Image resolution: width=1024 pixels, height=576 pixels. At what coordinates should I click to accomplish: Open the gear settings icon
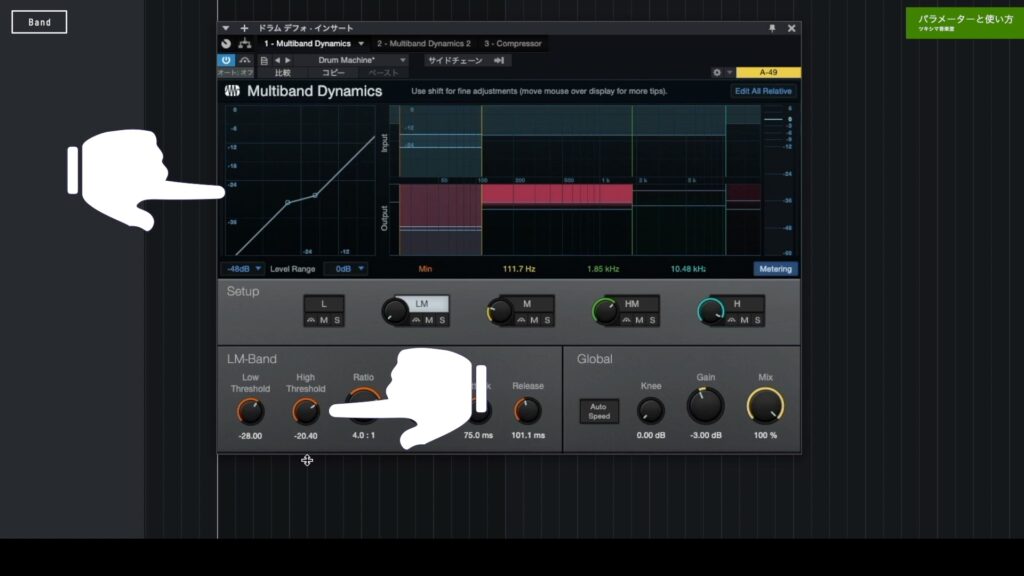pyautogui.click(x=716, y=72)
